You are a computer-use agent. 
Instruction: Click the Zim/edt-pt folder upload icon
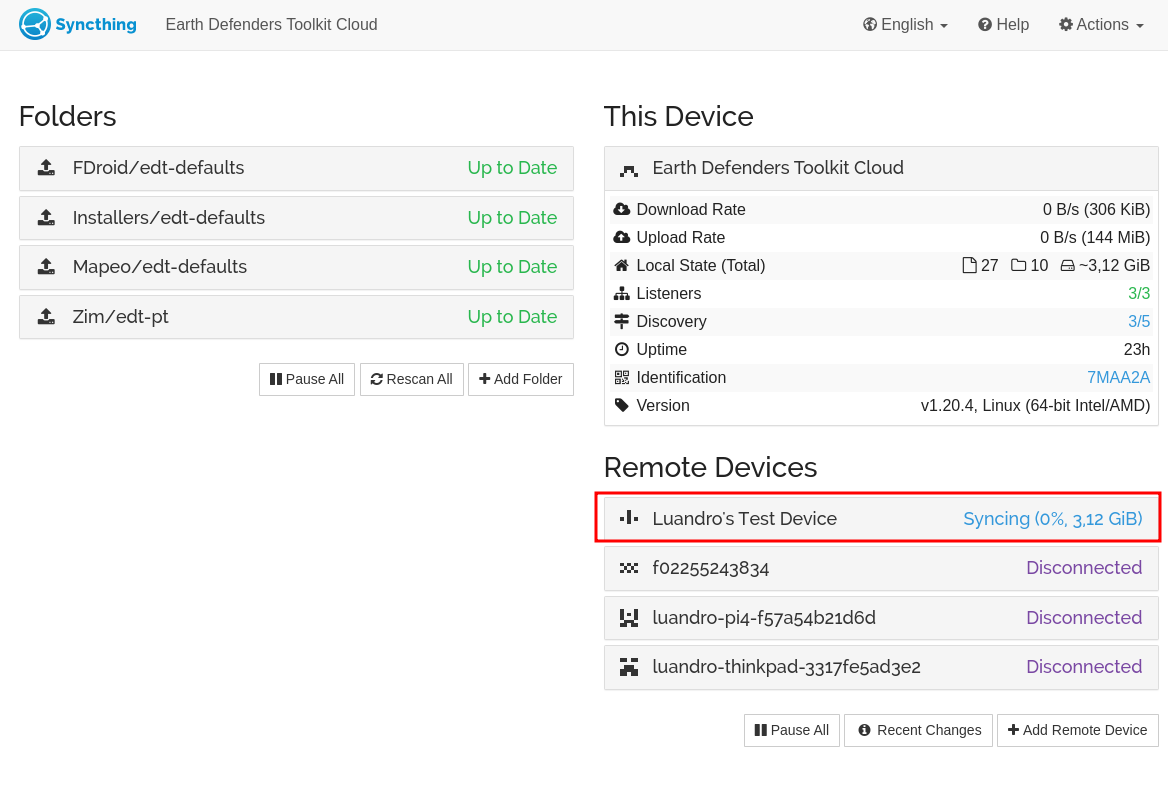(x=46, y=317)
